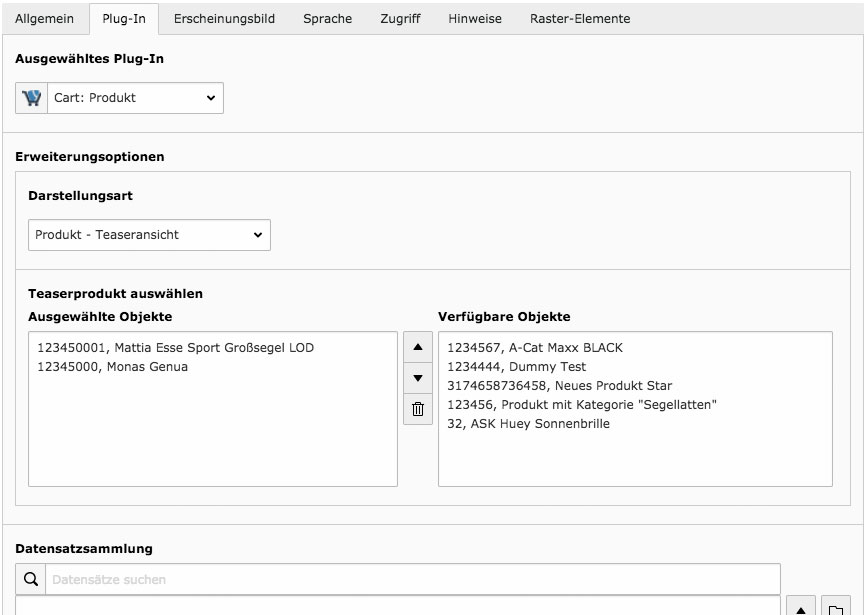
Task: Choose A-Cat Maxx BLACK from available objects
Action: pos(535,348)
